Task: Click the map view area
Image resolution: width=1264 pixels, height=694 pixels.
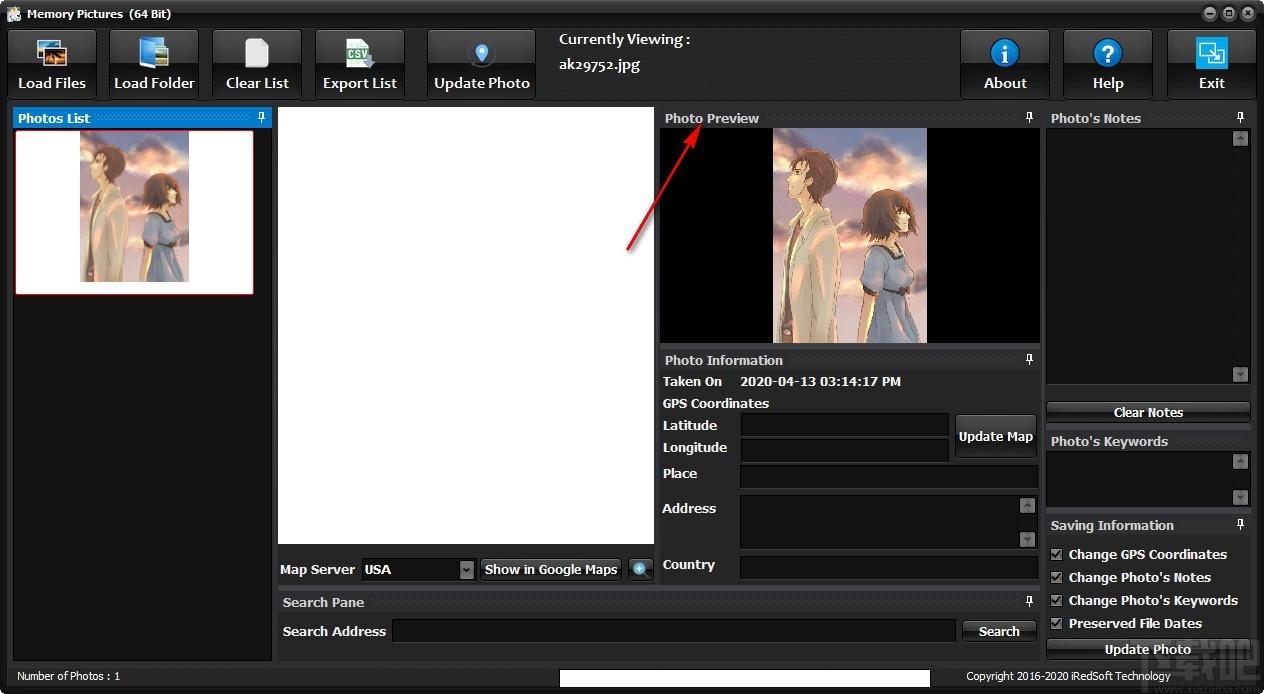Action: [466, 326]
